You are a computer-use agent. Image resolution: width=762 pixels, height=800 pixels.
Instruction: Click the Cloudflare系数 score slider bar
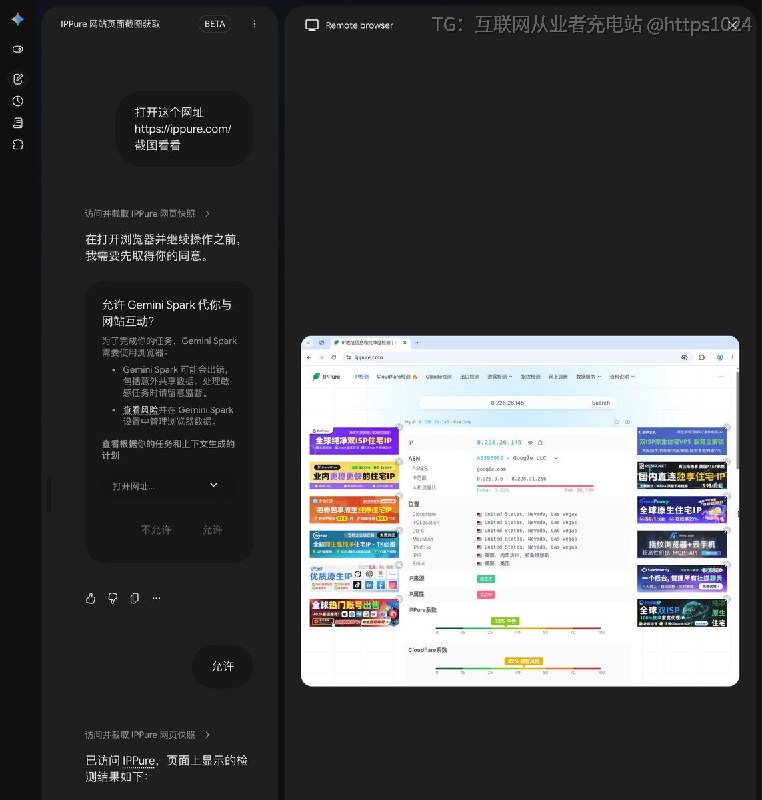pyautogui.click(x=518, y=668)
